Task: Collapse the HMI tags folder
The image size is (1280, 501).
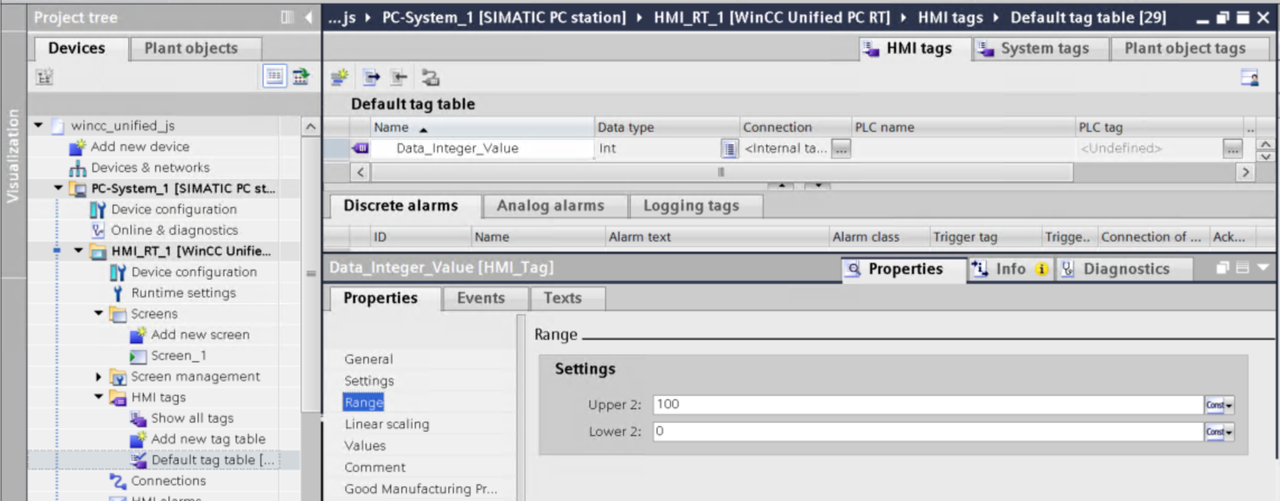Action: 98,398
